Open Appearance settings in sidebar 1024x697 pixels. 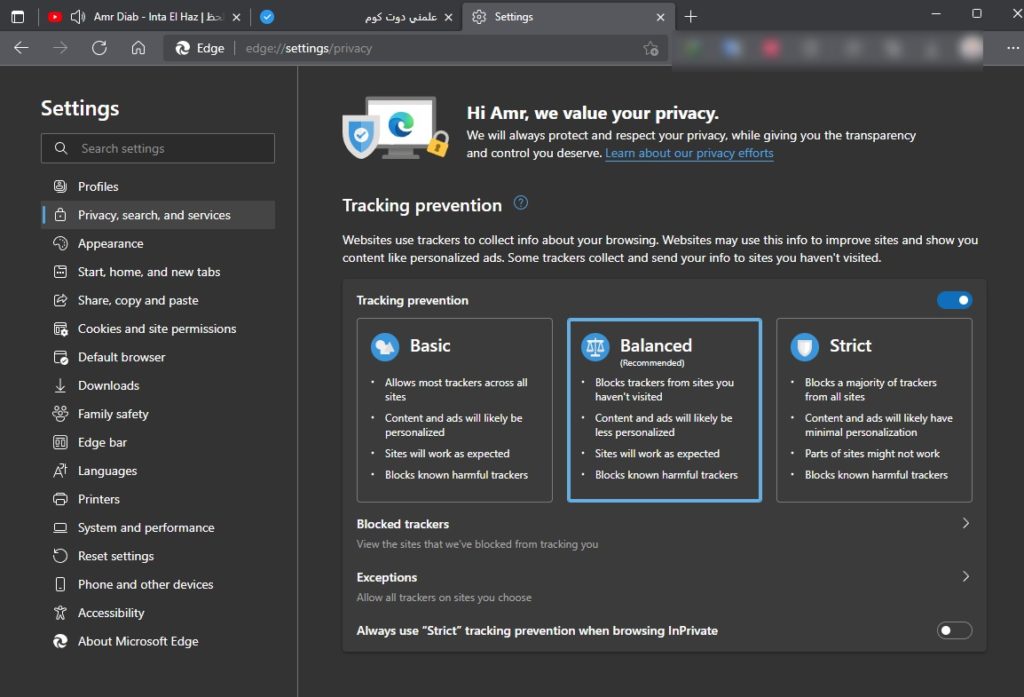tap(110, 243)
